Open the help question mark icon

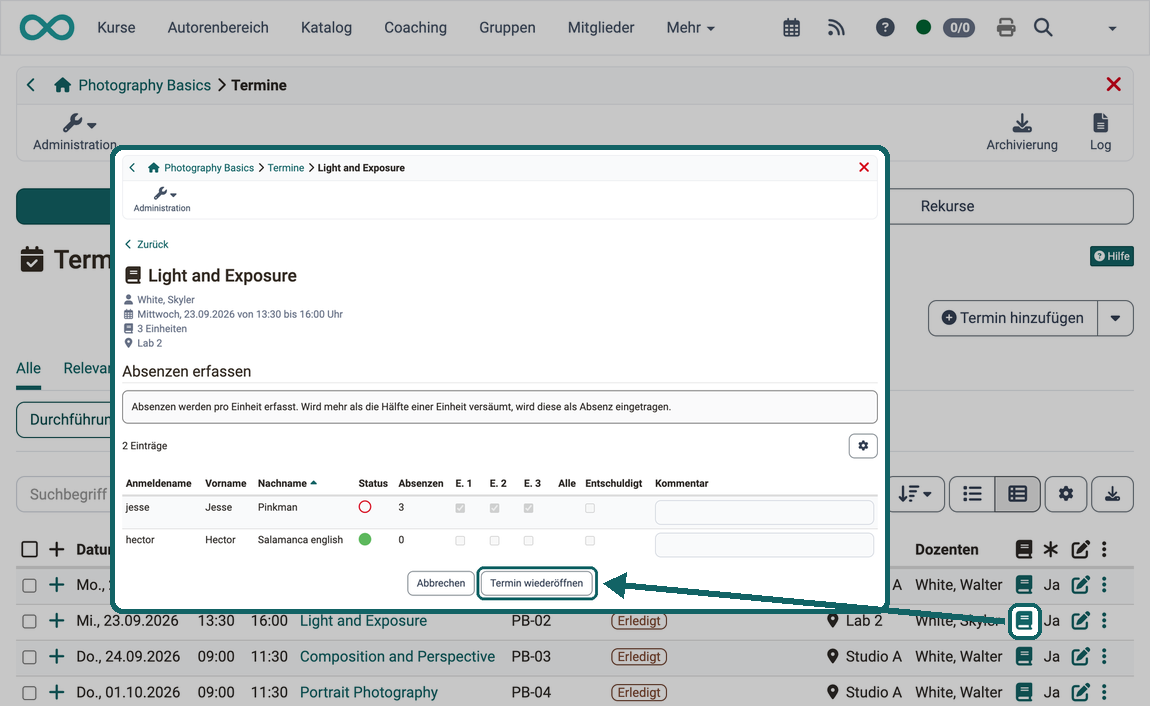[x=885, y=28]
